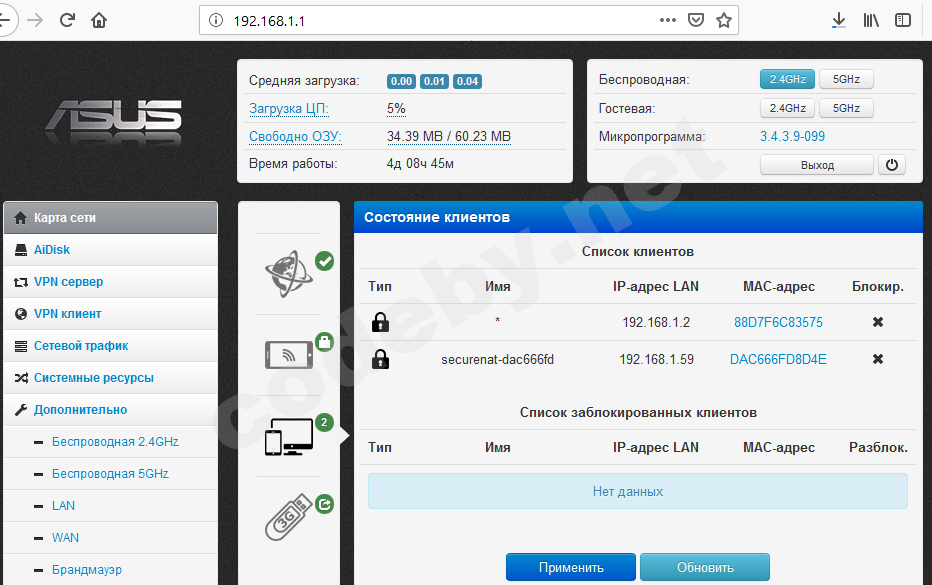Click client name securenat-dac666fd

point(498,359)
